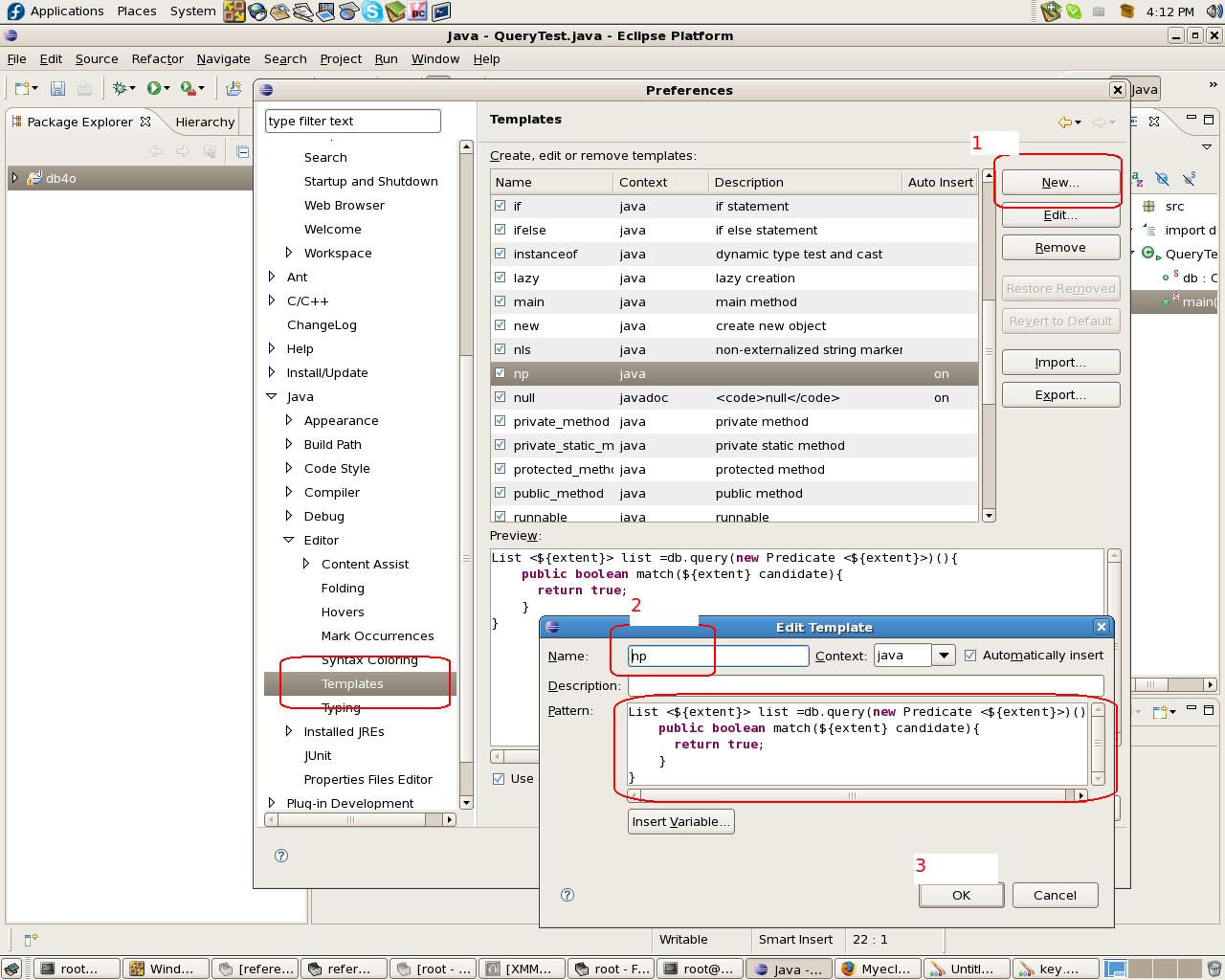
Task: Launch Skype from the top panel
Action: click(x=372, y=11)
